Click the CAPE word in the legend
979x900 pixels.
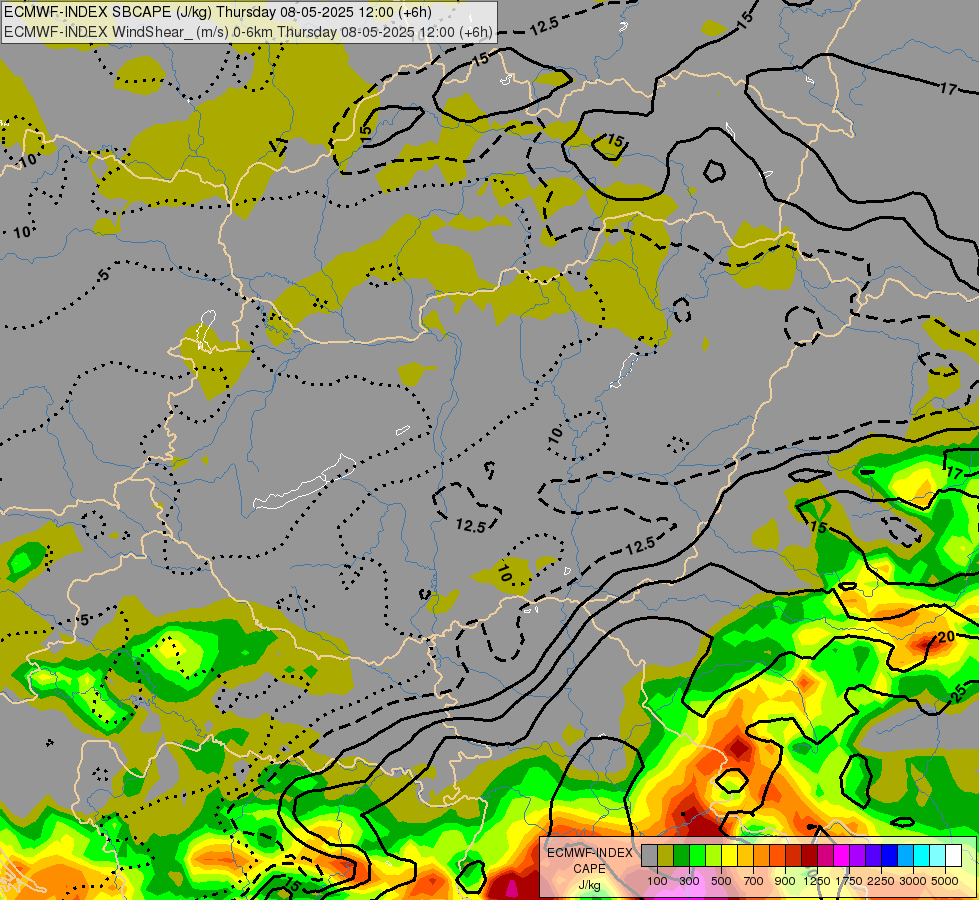point(589,869)
